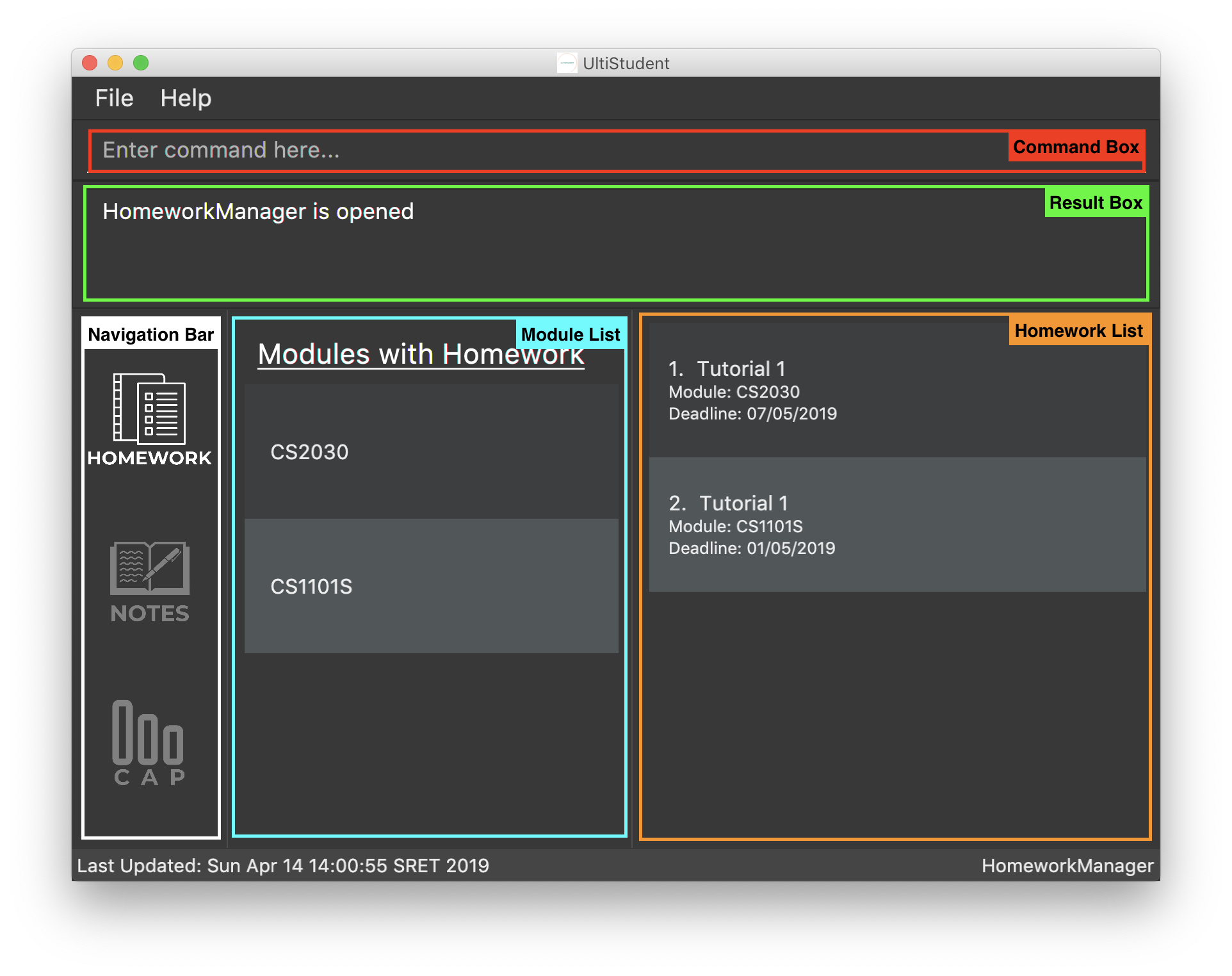This screenshot has width=1232, height=976.
Task: Open the Notes manager icon
Action: click(150, 582)
